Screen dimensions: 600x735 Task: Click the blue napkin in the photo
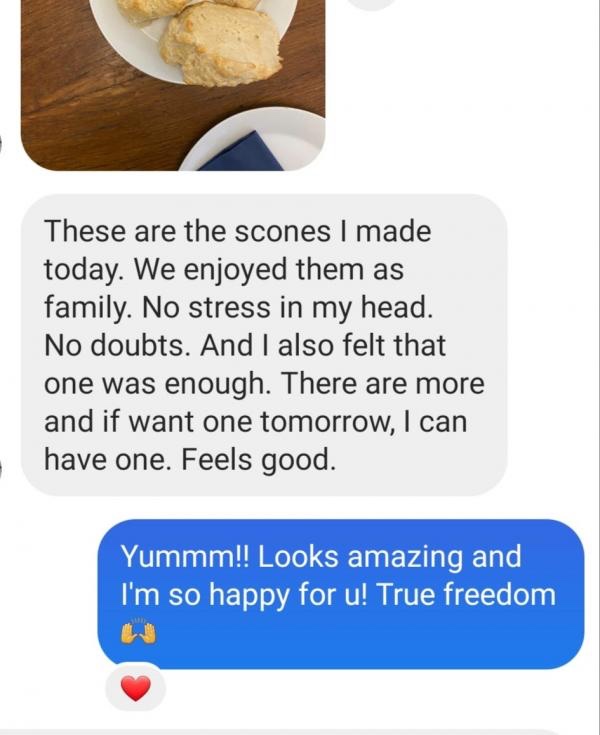(x=243, y=152)
